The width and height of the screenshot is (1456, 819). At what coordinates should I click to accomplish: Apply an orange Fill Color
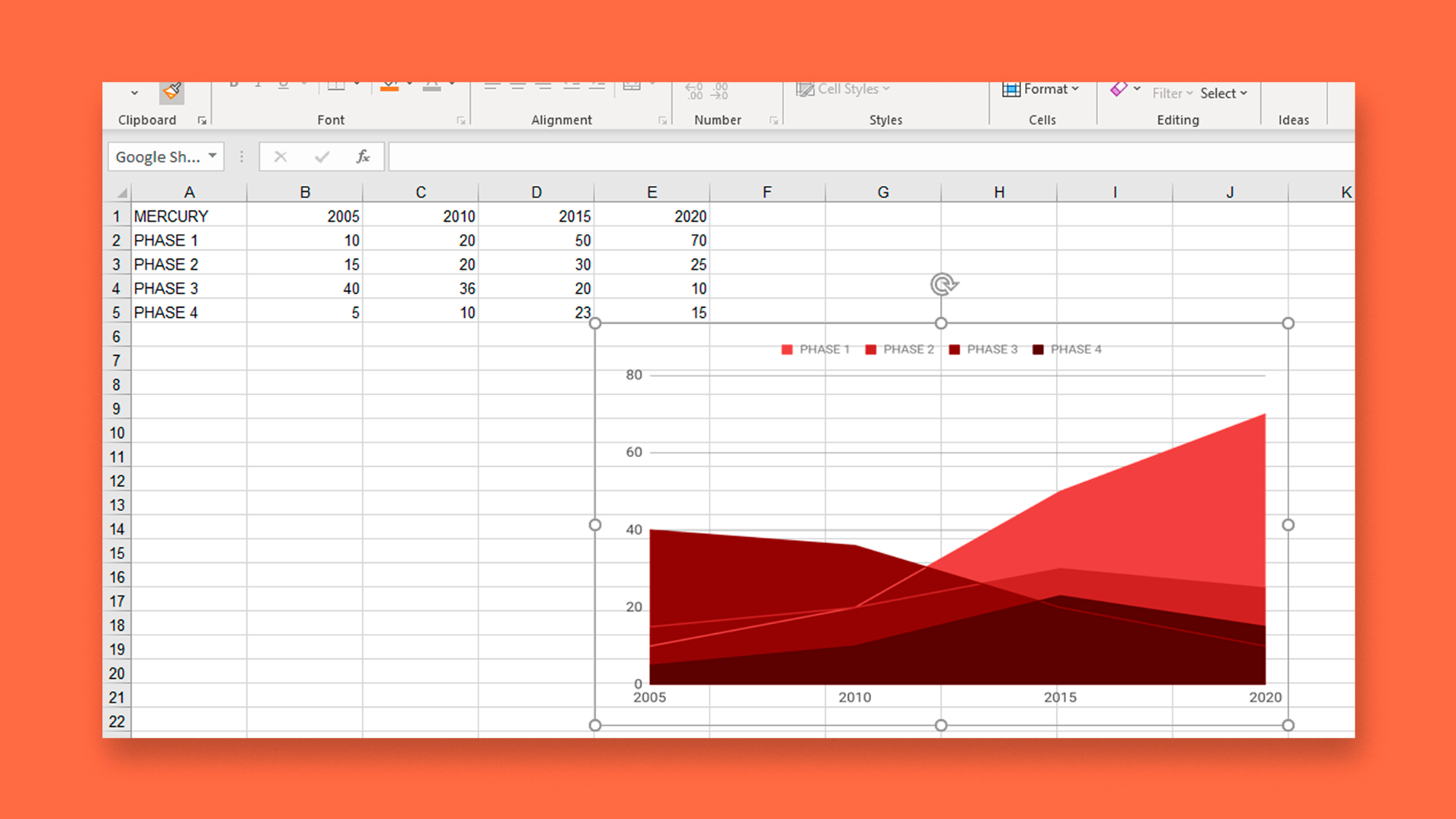[x=392, y=85]
